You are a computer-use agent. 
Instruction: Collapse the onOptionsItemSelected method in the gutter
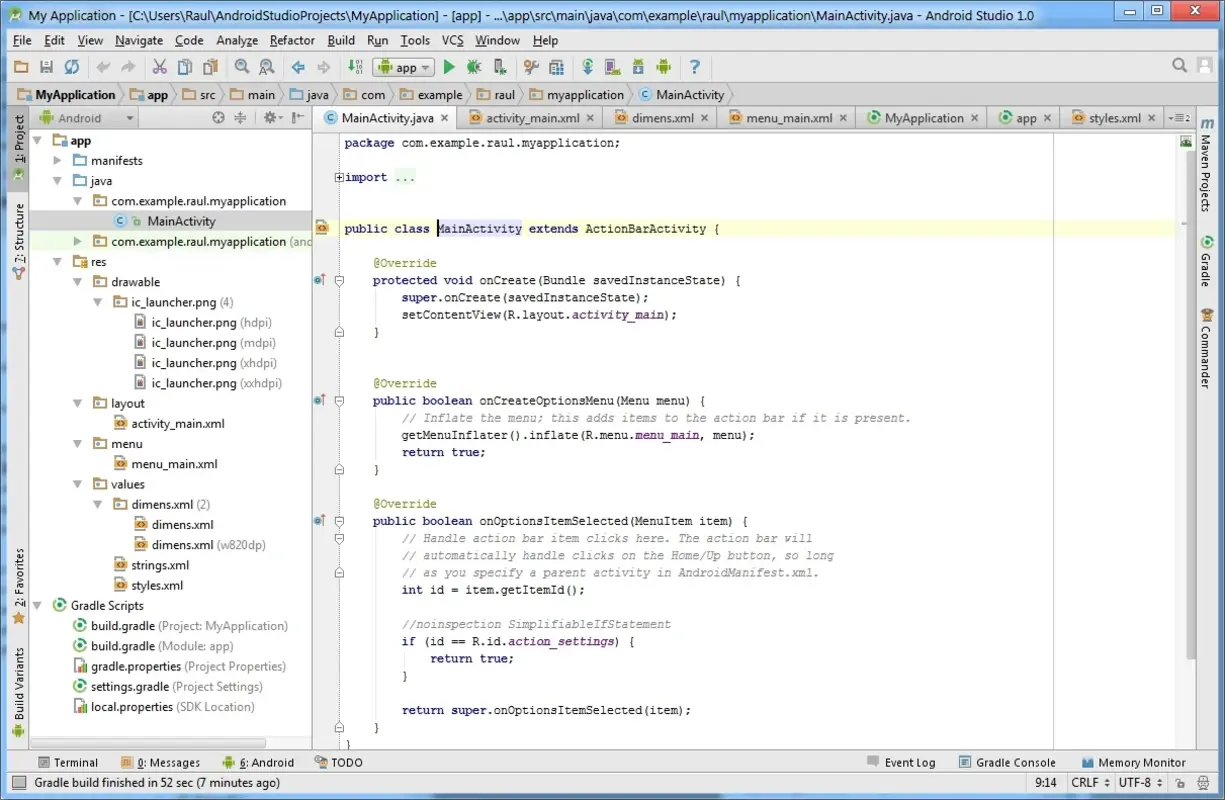point(339,523)
